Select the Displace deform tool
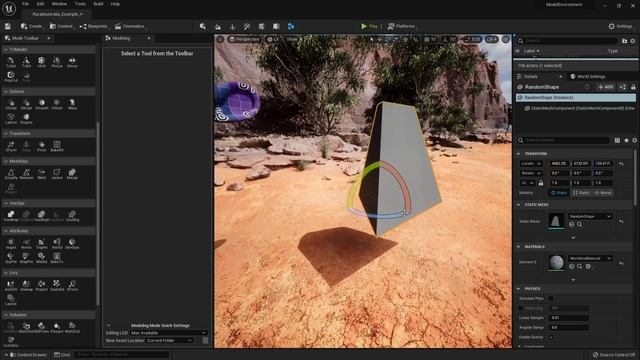The image size is (640, 360). (x=26, y=118)
